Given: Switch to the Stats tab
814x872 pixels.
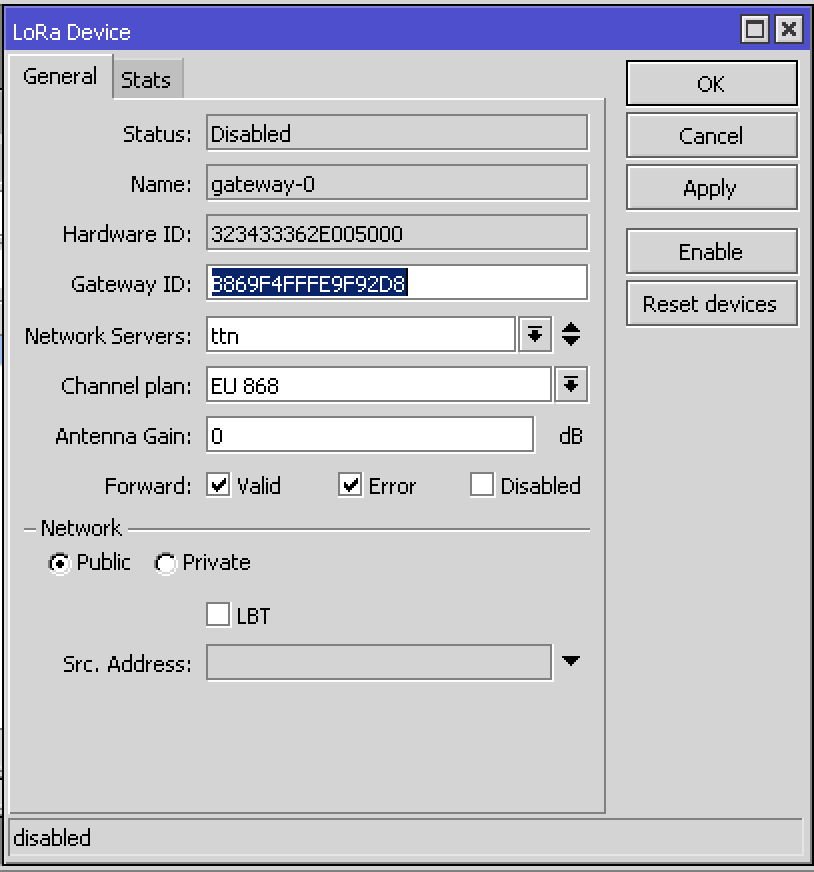Looking at the screenshot, I should click(x=146, y=80).
